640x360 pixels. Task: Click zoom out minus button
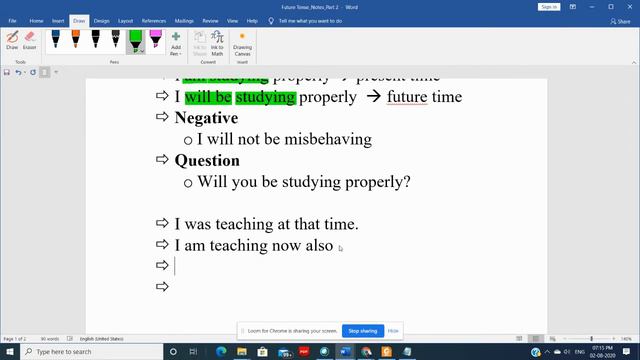[565, 339]
